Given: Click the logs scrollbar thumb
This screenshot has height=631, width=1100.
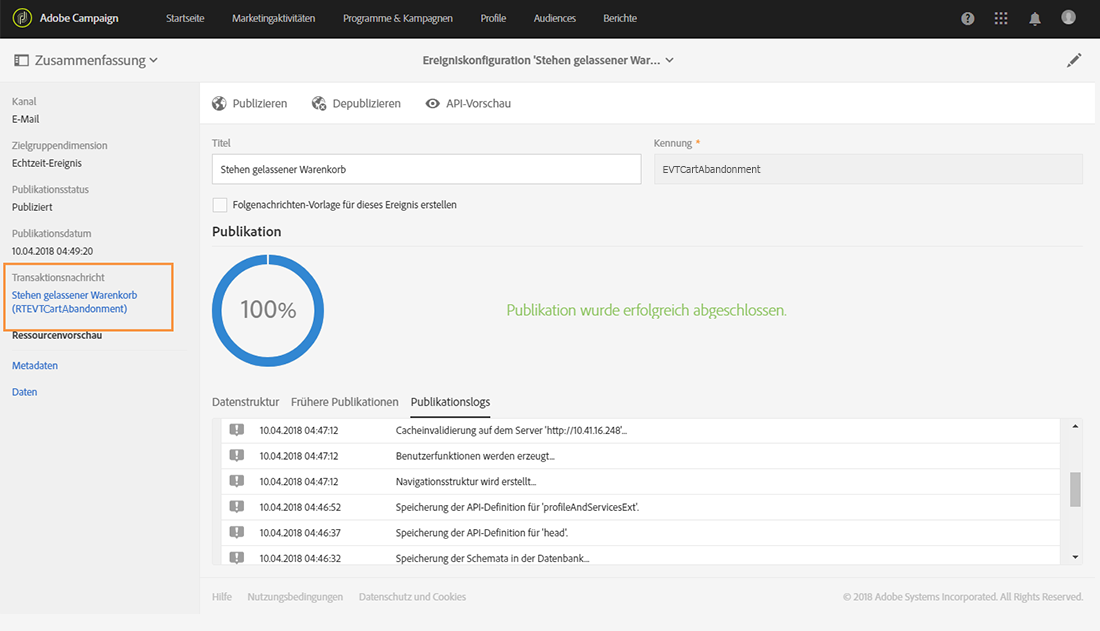Looking at the screenshot, I should point(1075,489).
